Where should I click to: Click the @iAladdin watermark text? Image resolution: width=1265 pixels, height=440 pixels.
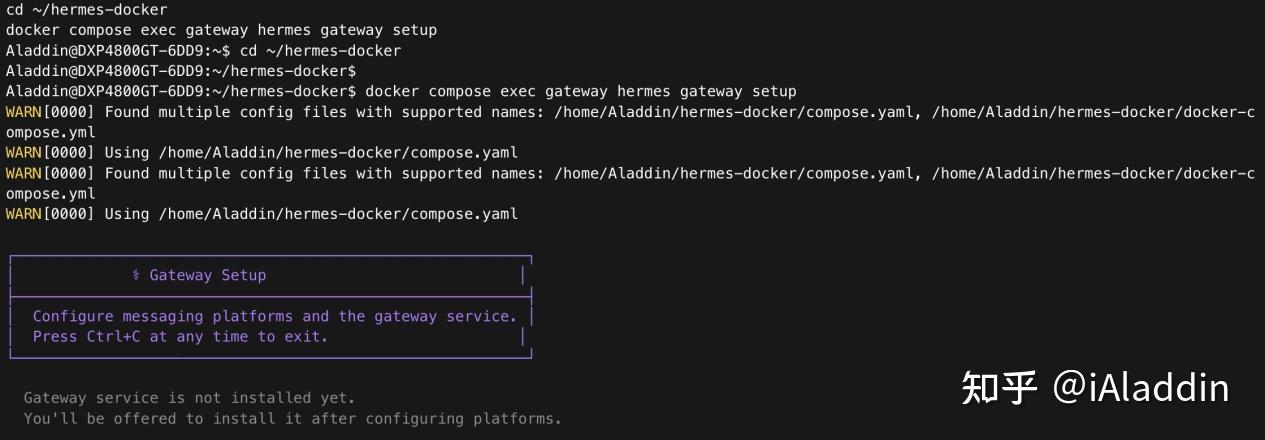point(1140,387)
